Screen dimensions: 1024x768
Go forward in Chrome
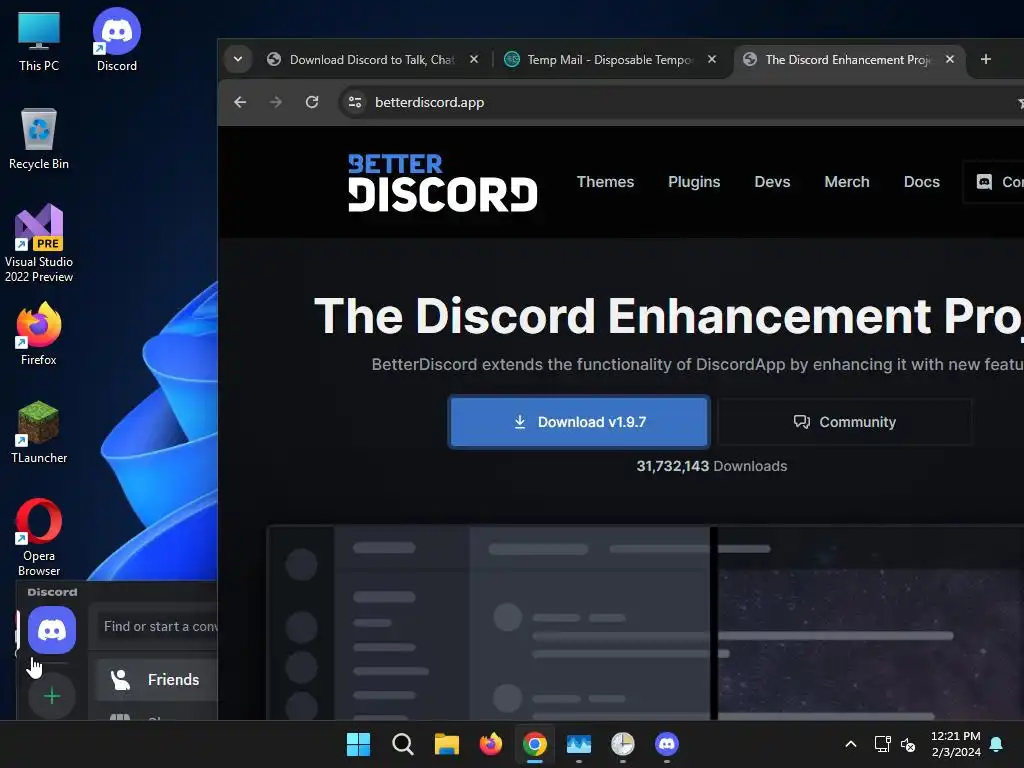coord(276,103)
